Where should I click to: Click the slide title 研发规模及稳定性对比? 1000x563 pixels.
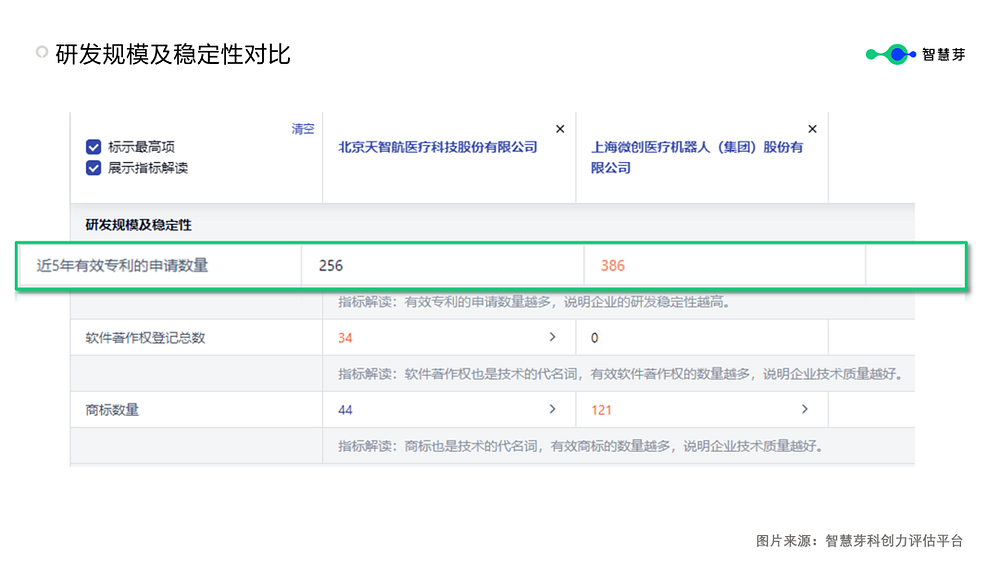[x=173, y=55]
